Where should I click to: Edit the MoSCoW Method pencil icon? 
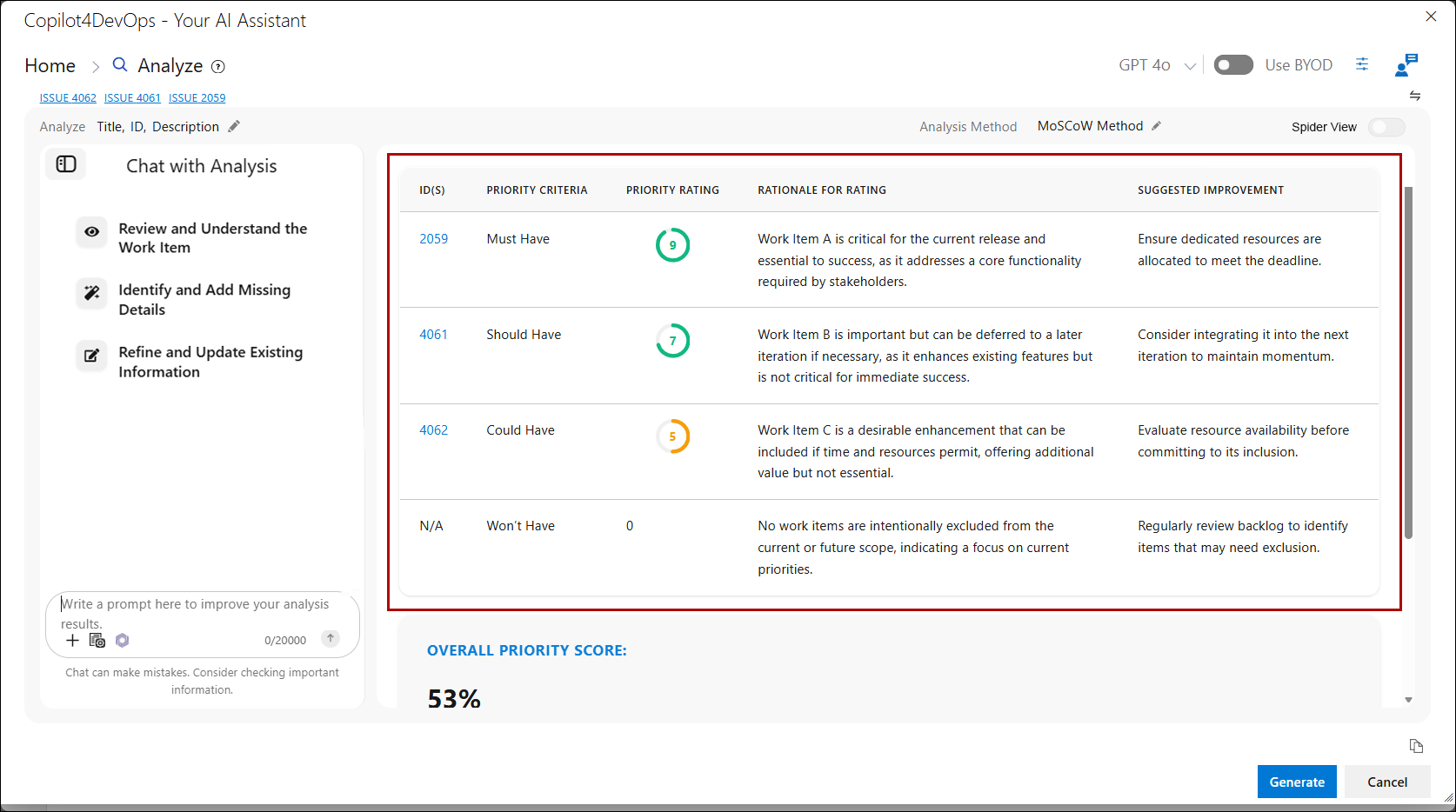click(1156, 126)
